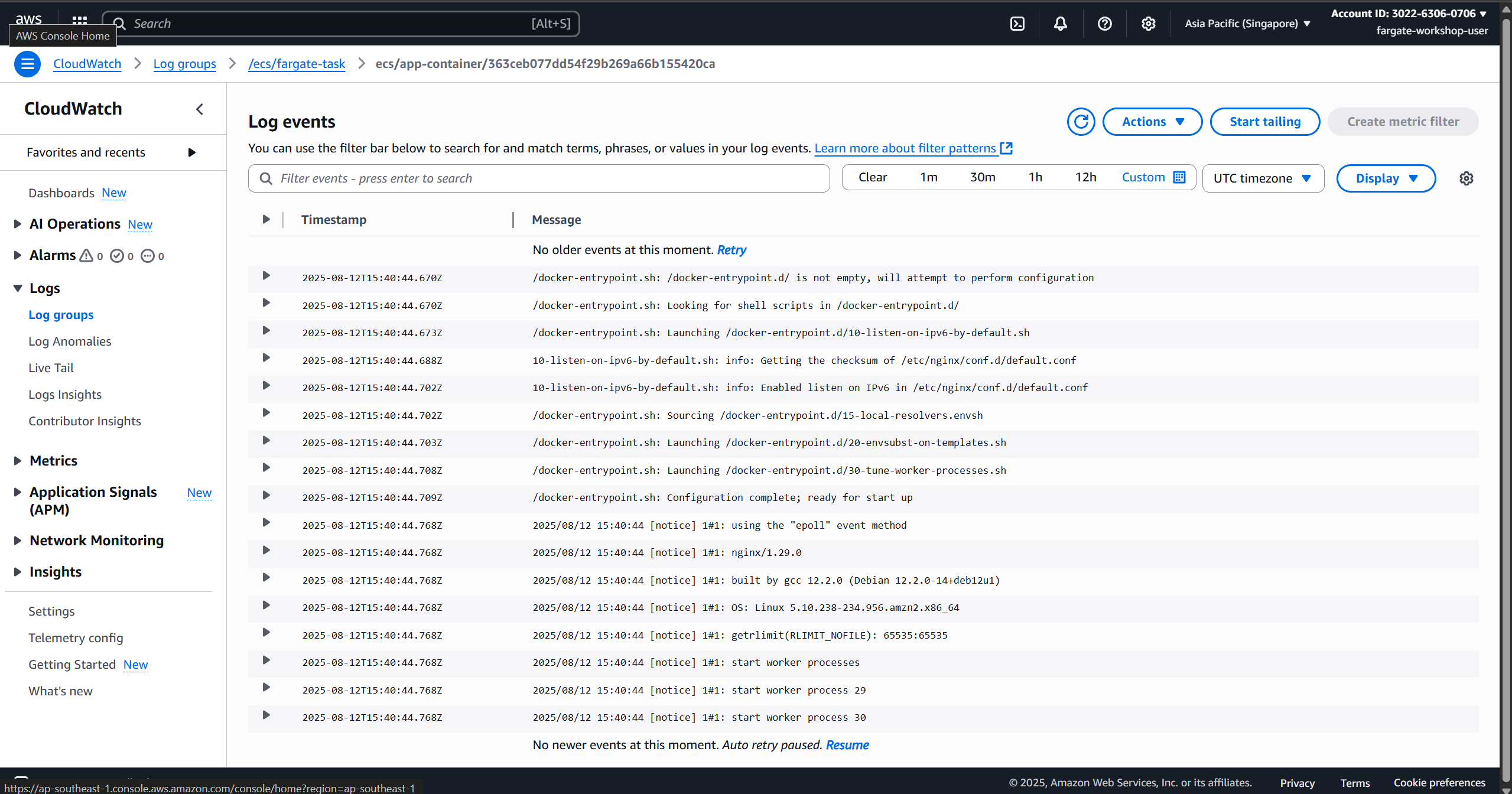Click the Start tailing button
The width and height of the screenshot is (1512, 794).
[1264, 122]
